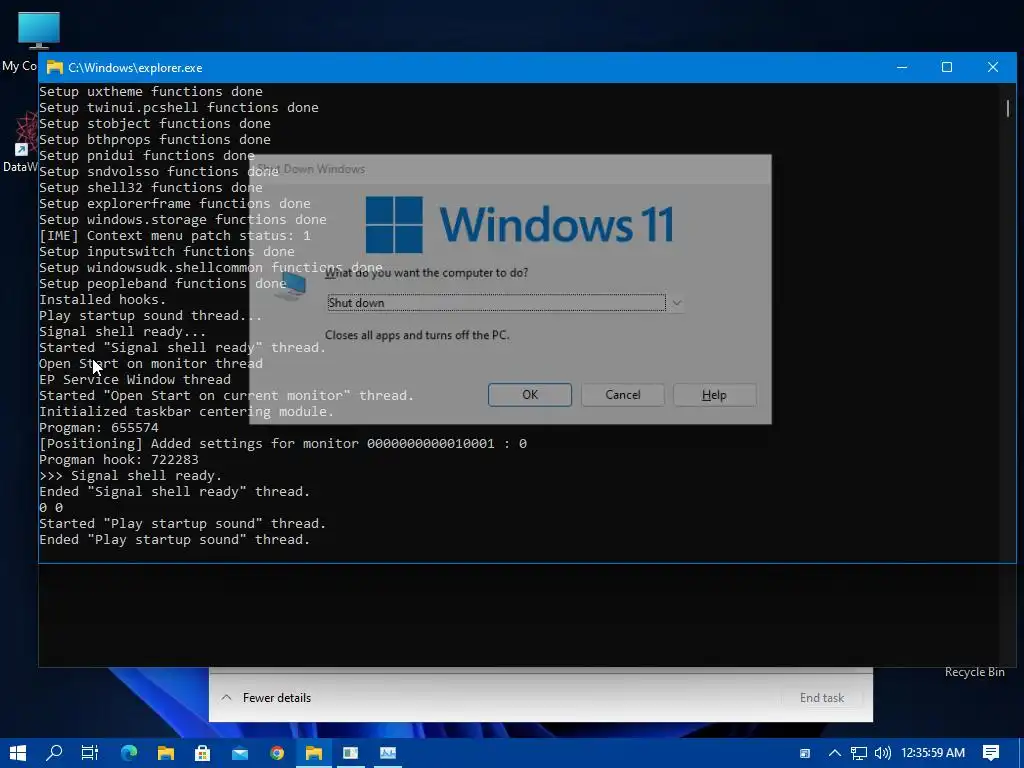Viewport: 1024px width, 768px height.
Task: Switch to the active explorer.exe console taskbar icon
Action: (x=313, y=752)
